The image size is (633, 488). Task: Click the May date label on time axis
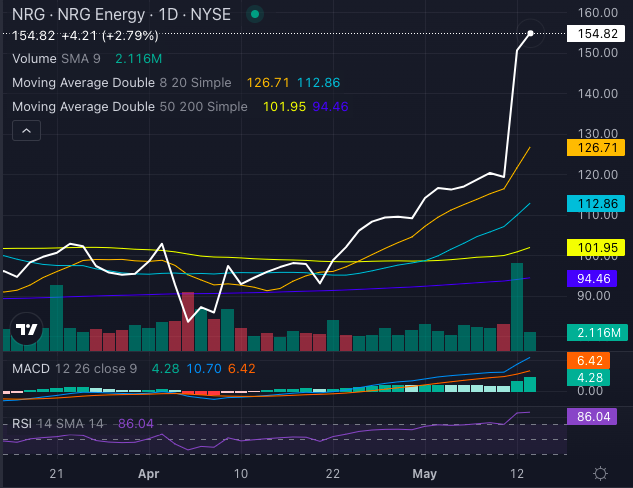point(424,473)
